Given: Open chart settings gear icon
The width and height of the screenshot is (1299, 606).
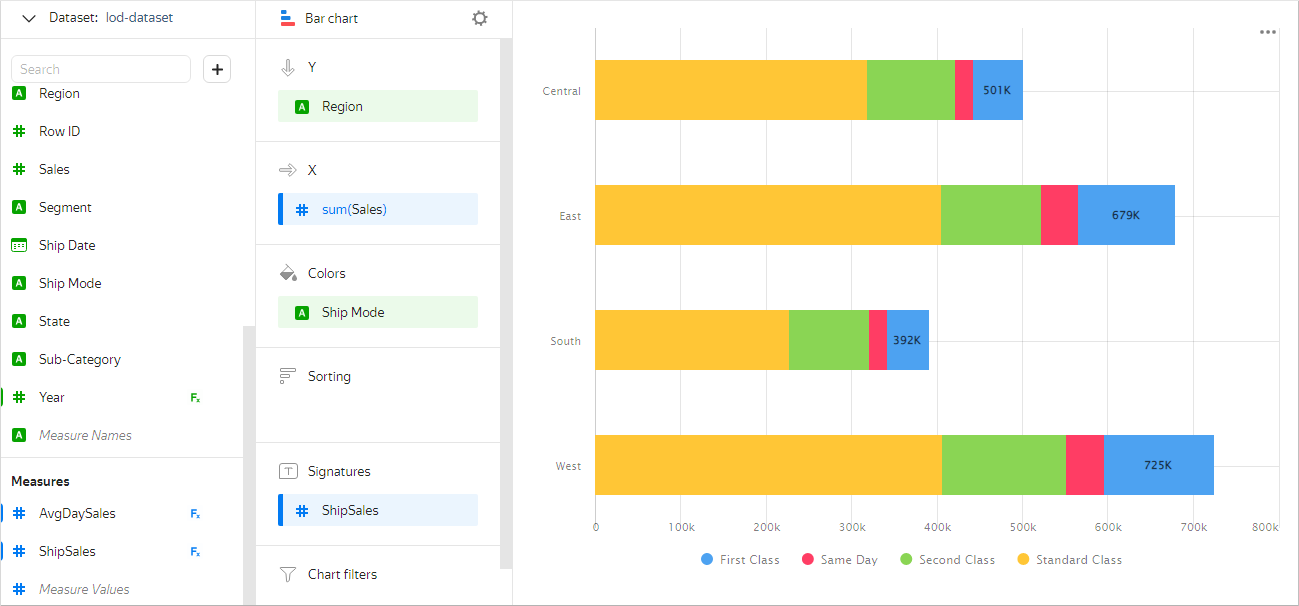Looking at the screenshot, I should [x=480, y=18].
